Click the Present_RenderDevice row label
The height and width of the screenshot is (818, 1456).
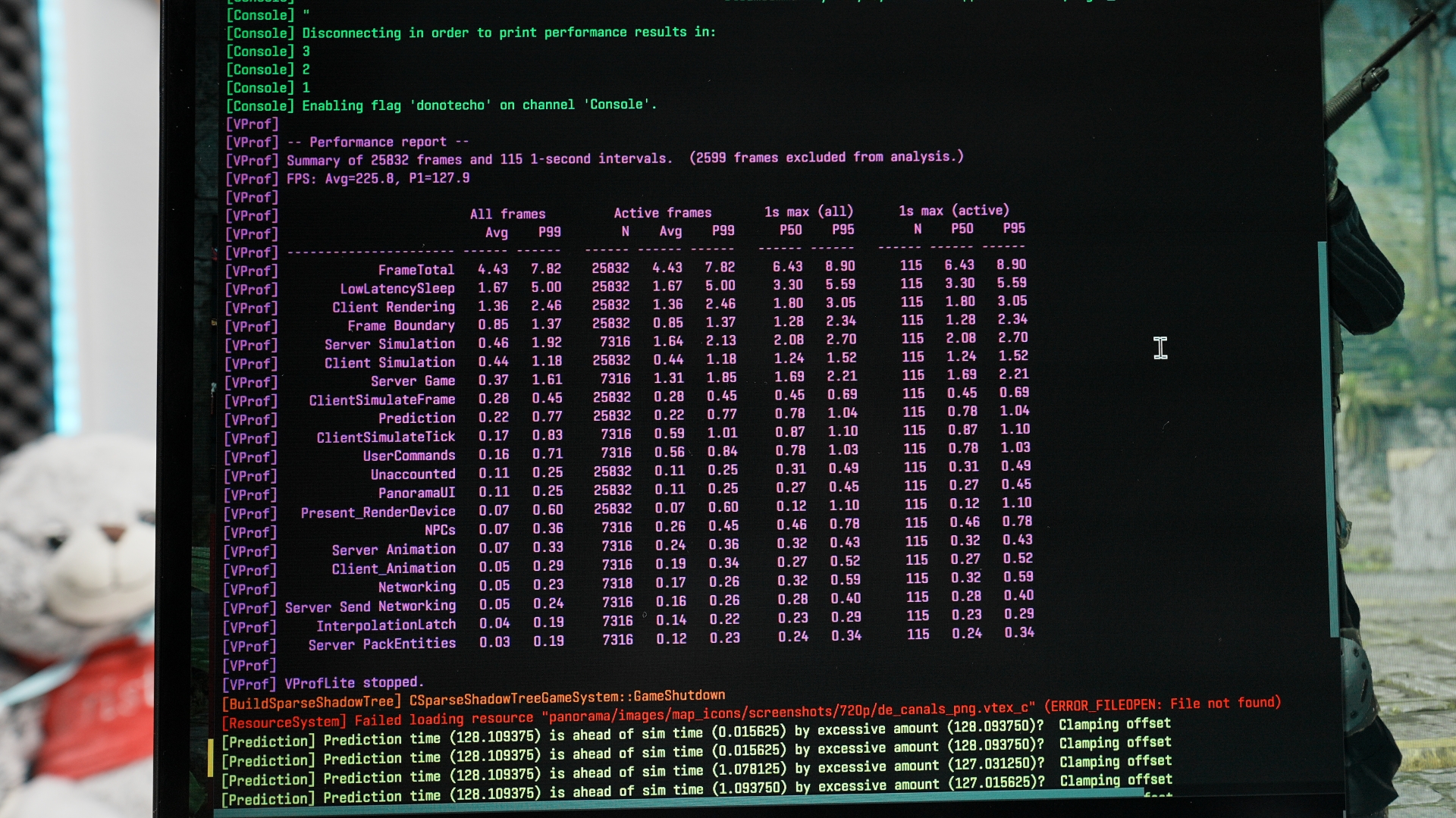coord(378,512)
